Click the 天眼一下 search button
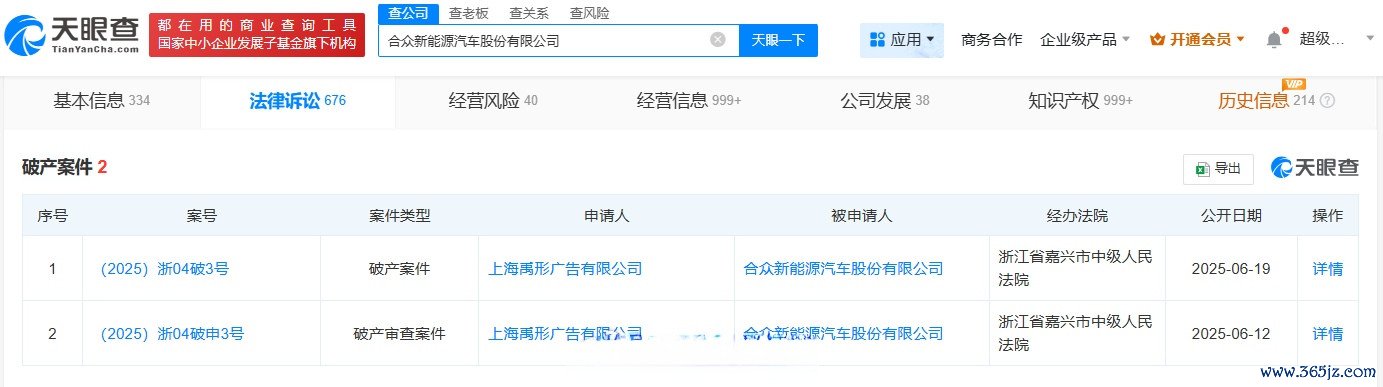 778,40
